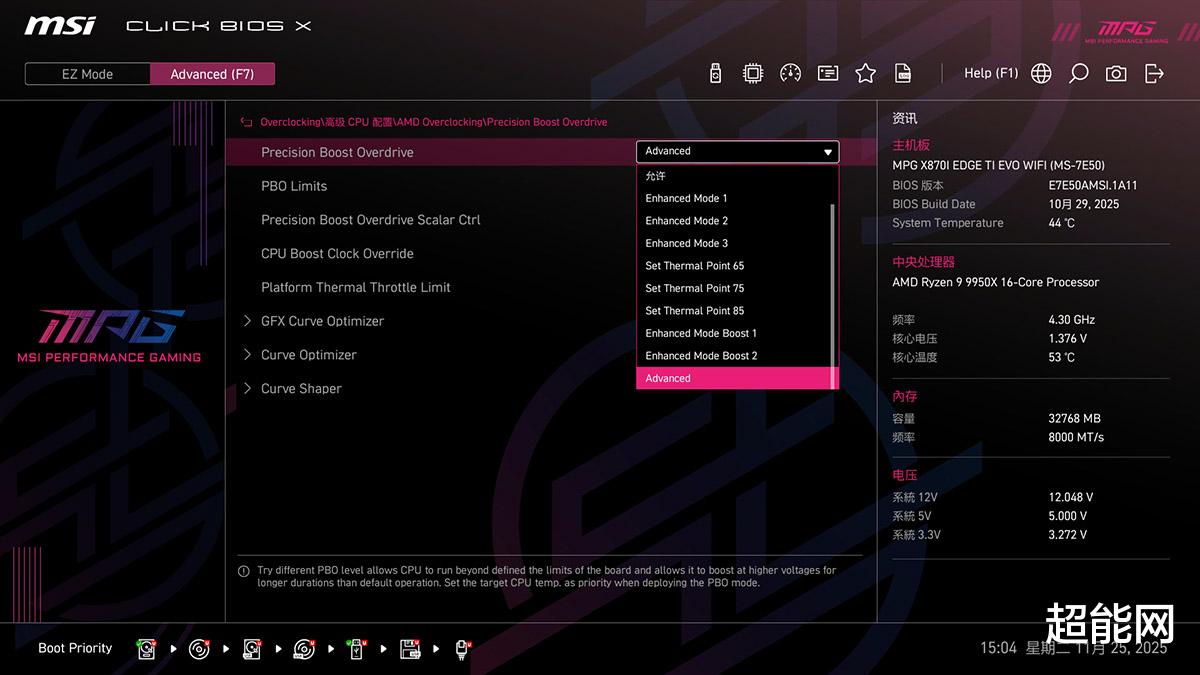Click the 15:04 clock at bottom
Screen dimensions: 1200x675
(998, 648)
